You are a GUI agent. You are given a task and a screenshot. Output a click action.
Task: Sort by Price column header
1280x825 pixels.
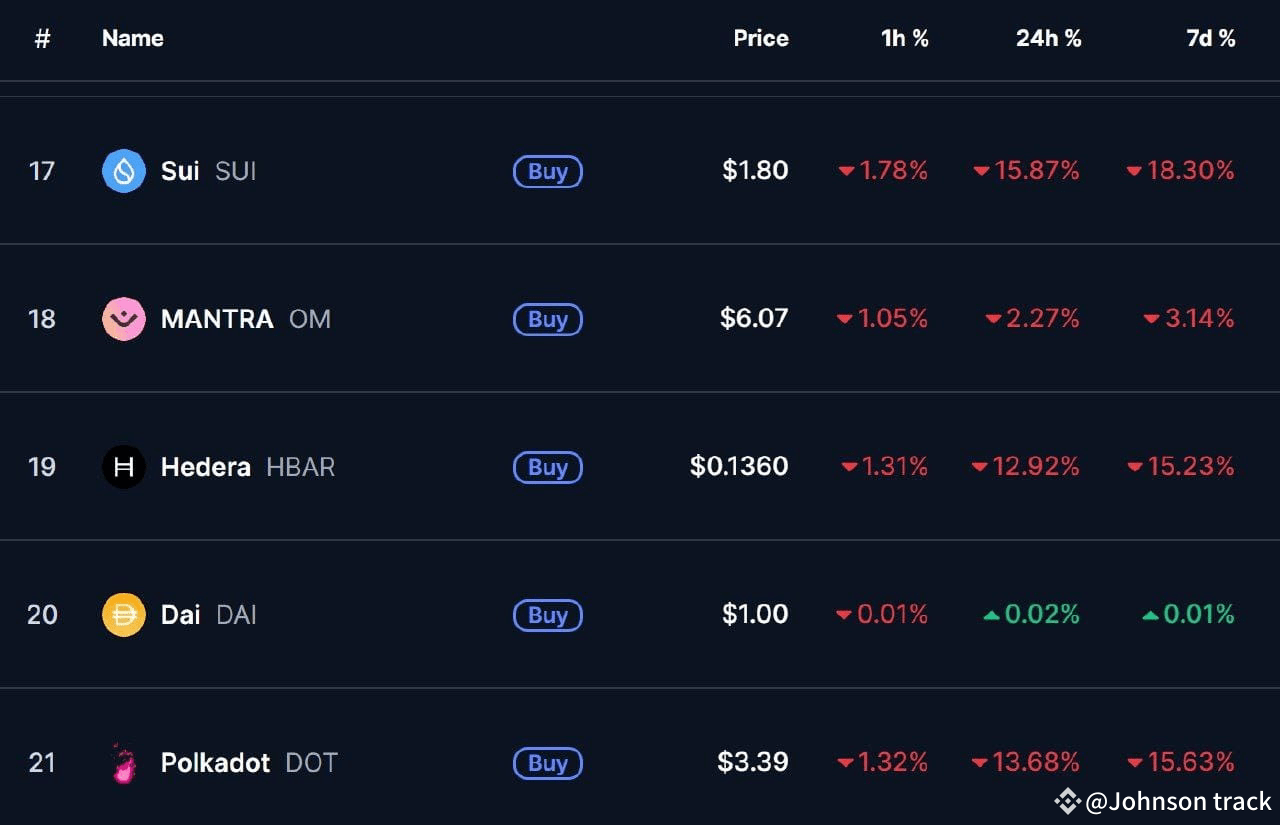click(761, 38)
